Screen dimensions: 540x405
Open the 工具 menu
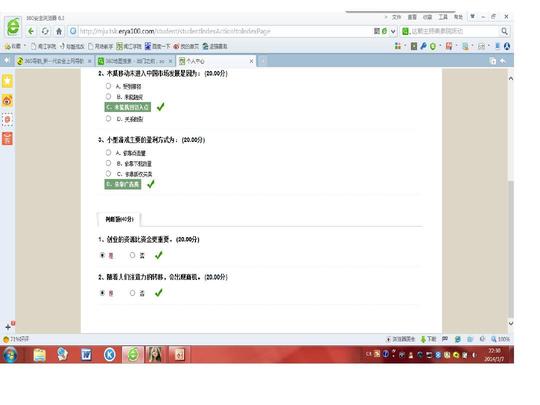click(x=443, y=17)
